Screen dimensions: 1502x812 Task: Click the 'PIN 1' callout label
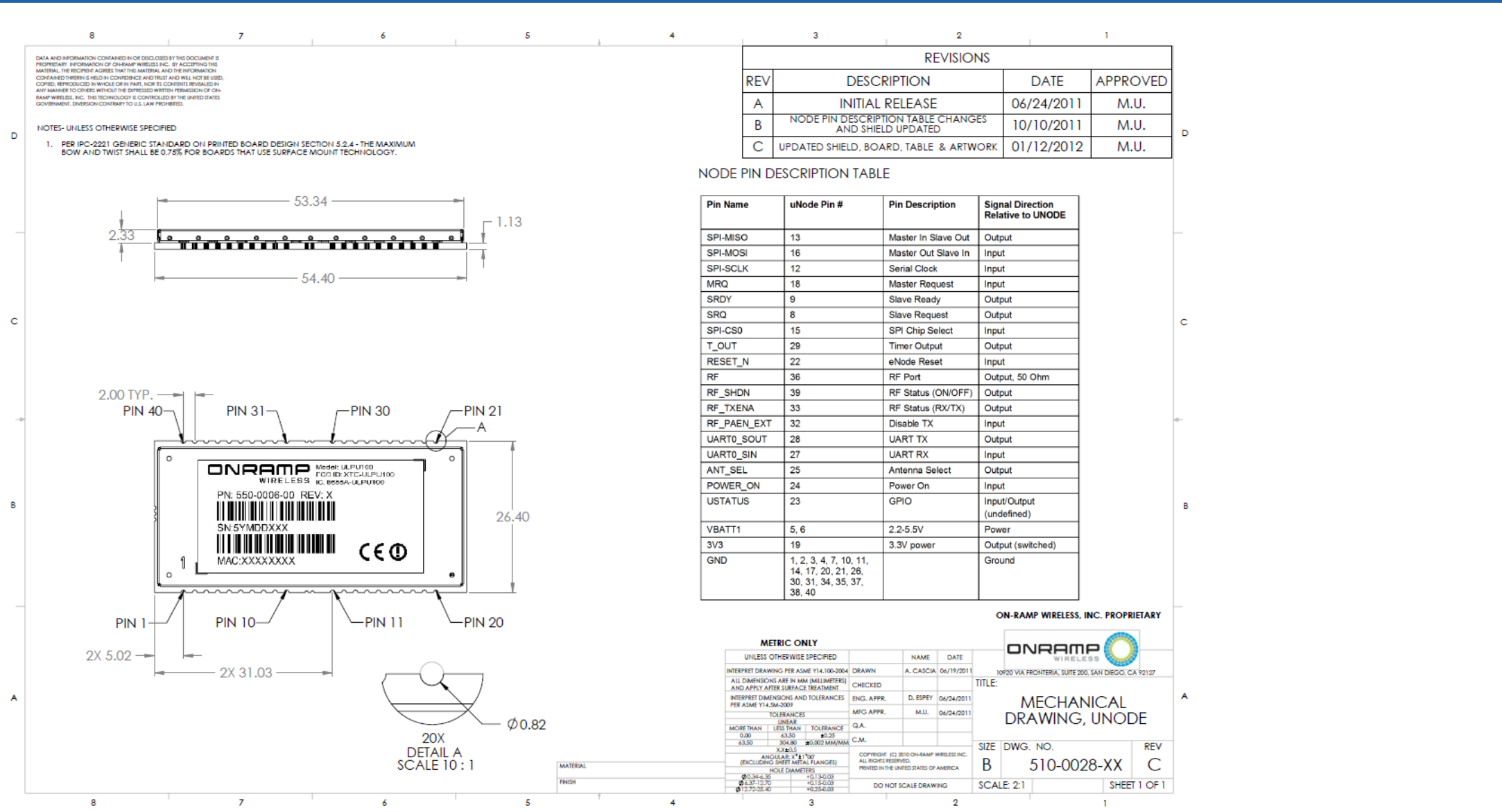click(x=130, y=623)
